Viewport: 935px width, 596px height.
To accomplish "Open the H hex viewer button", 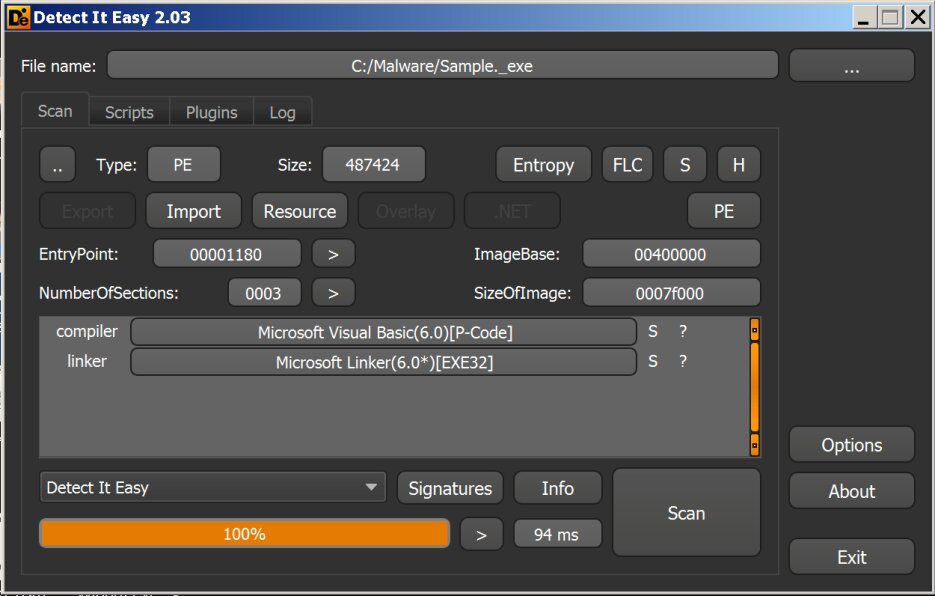I will [738, 165].
